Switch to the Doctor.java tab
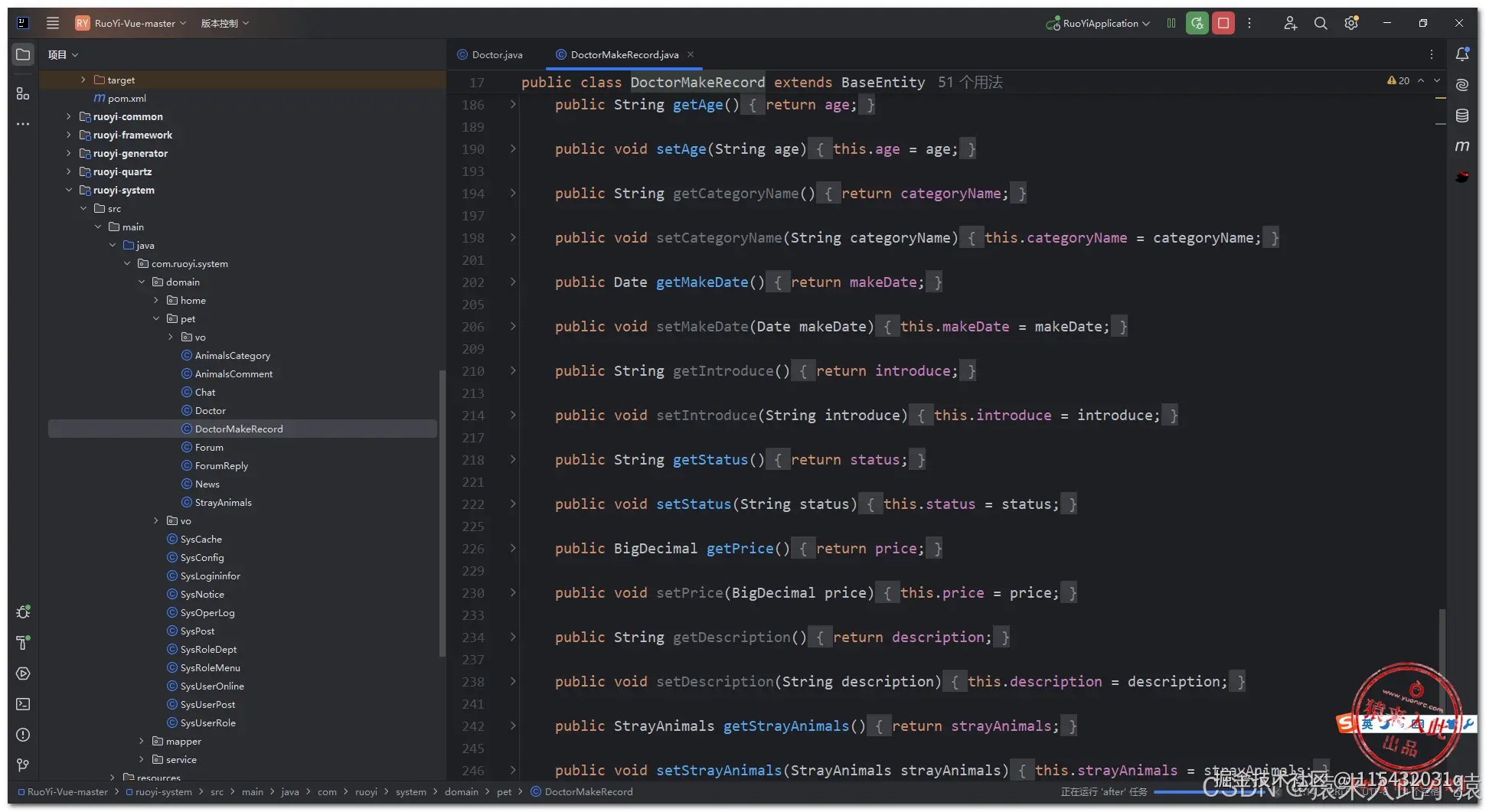 (490, 54)
